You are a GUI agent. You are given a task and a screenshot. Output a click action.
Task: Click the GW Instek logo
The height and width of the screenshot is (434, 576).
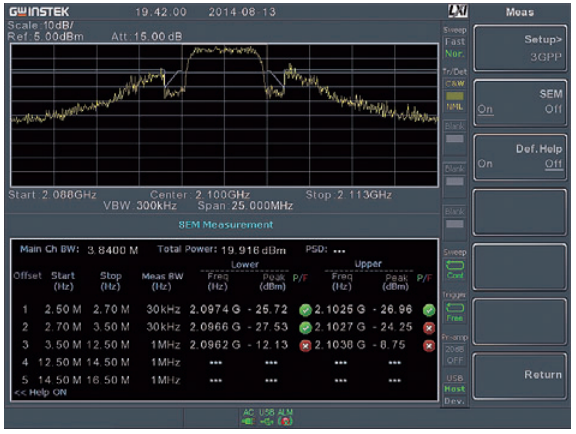[39, 12]
